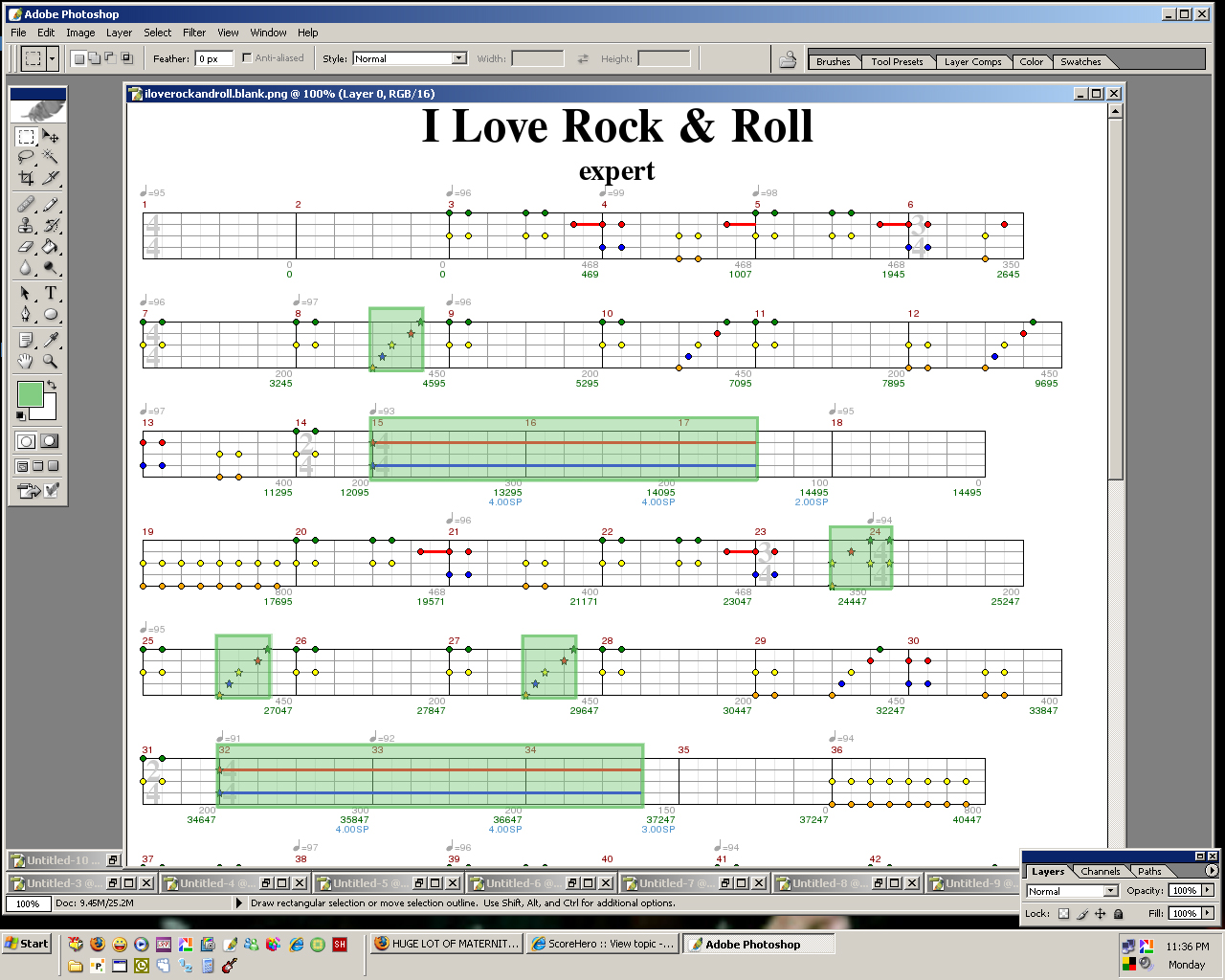Viewport: 1225px width, 980px height.
Task: Open the Help menu
Action: (307, 33)
